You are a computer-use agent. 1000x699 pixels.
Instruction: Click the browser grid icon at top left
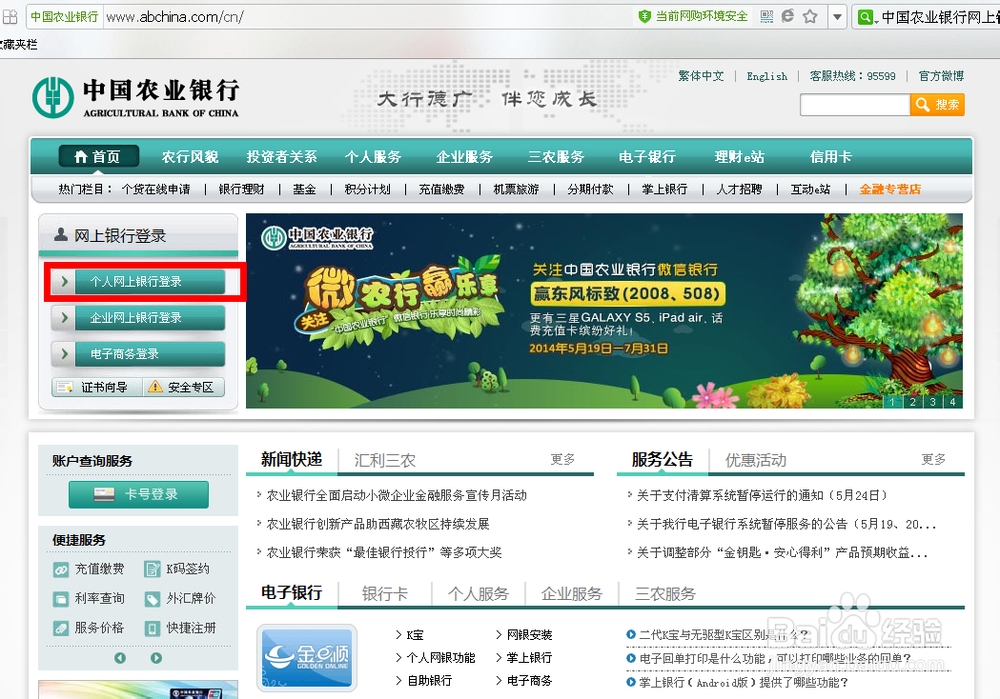(10, 17)
